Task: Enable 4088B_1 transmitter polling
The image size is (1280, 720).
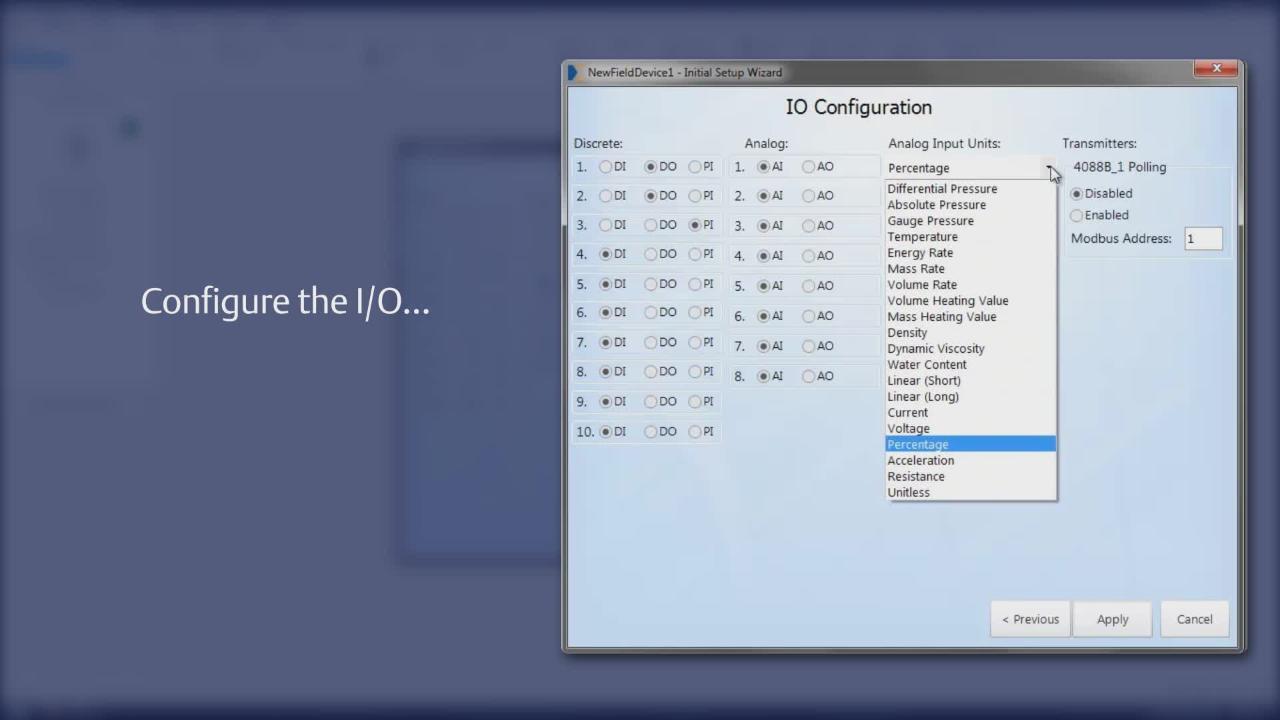Action: pos(1077,215)
